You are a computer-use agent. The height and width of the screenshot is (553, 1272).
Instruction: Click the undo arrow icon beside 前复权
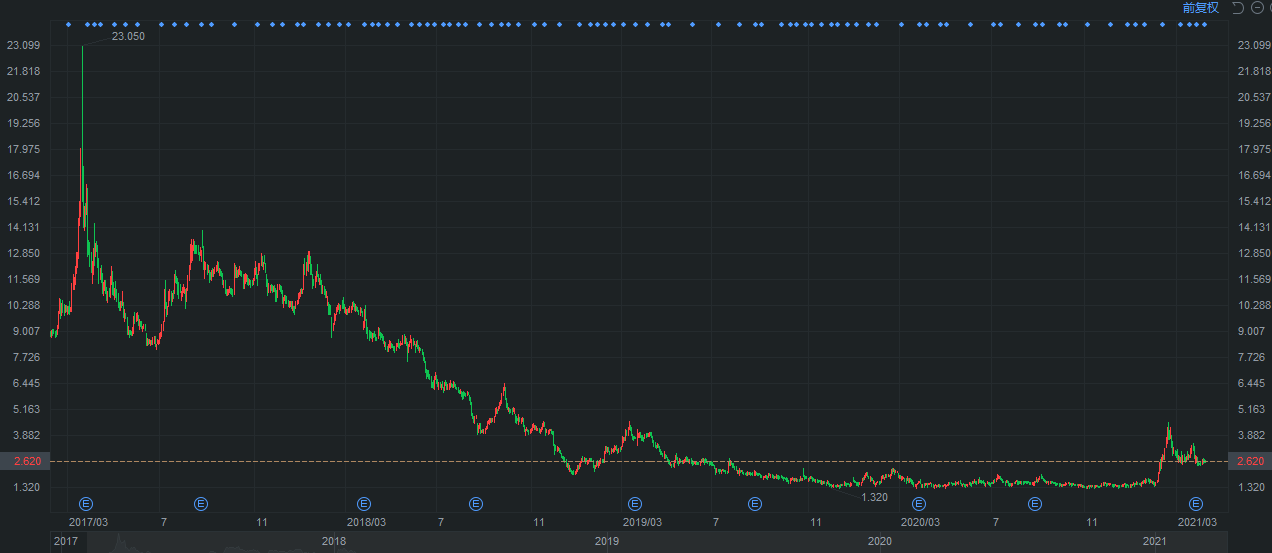(1238, 8)
